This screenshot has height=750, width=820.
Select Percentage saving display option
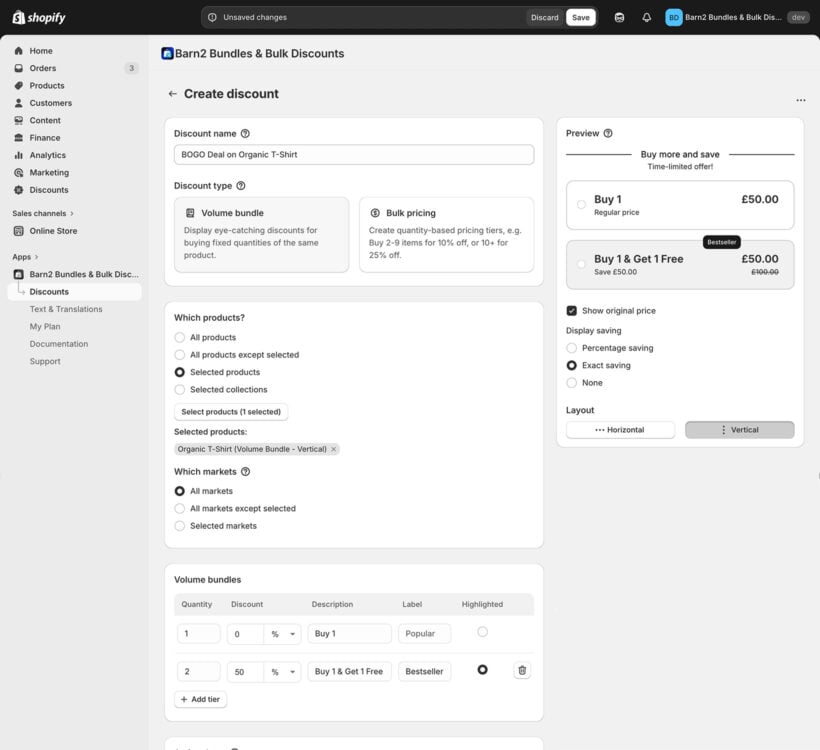pos(571,347)
